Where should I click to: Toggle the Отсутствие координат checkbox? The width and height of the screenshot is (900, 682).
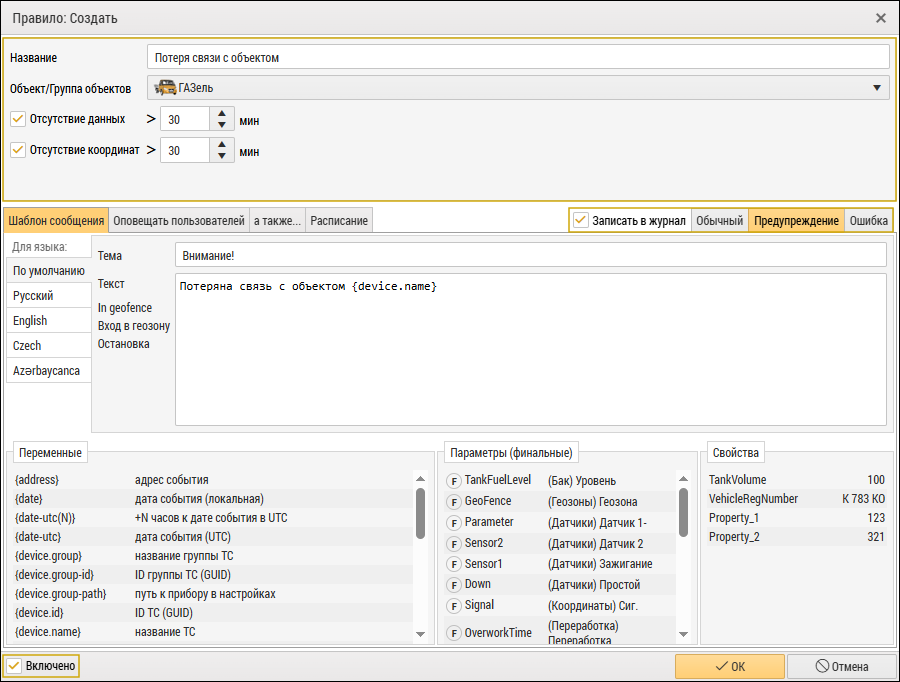pyautogui.click(x=18, y=150)
